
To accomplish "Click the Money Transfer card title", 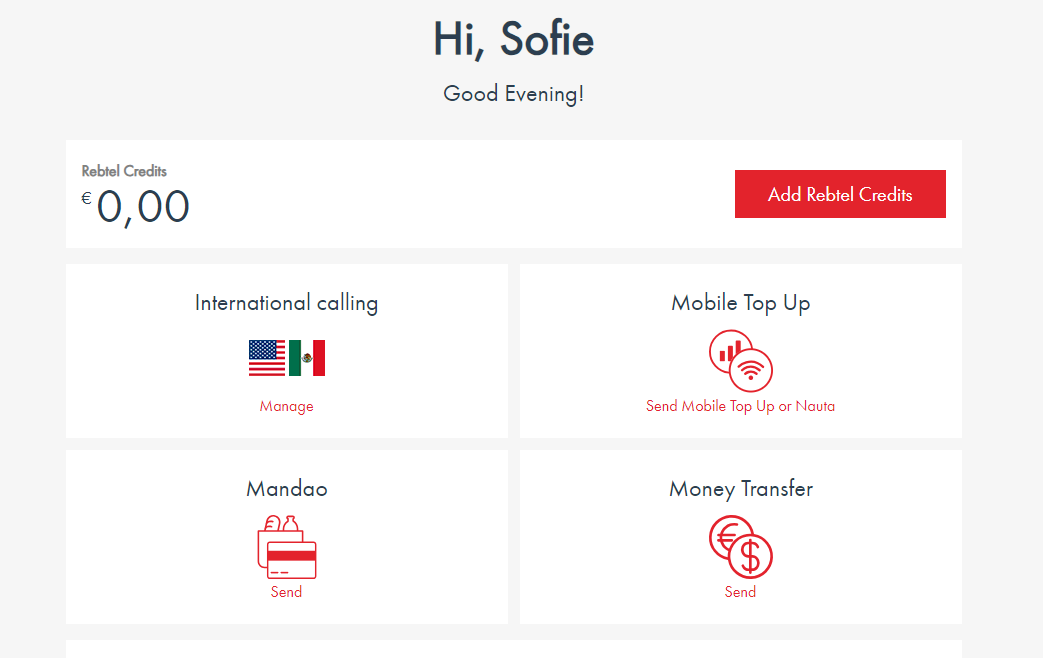I will coord(740,489).
